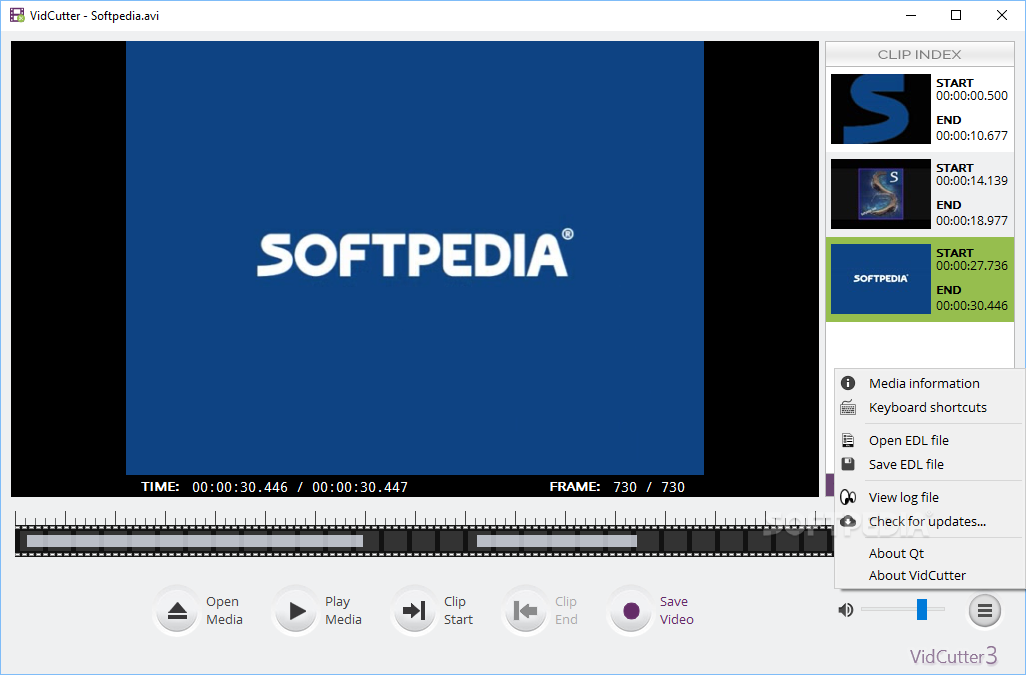Click the first clip's END time 00:00:10.677
The width and height of the screenshot is (1026, 675).
click(972, 135)
